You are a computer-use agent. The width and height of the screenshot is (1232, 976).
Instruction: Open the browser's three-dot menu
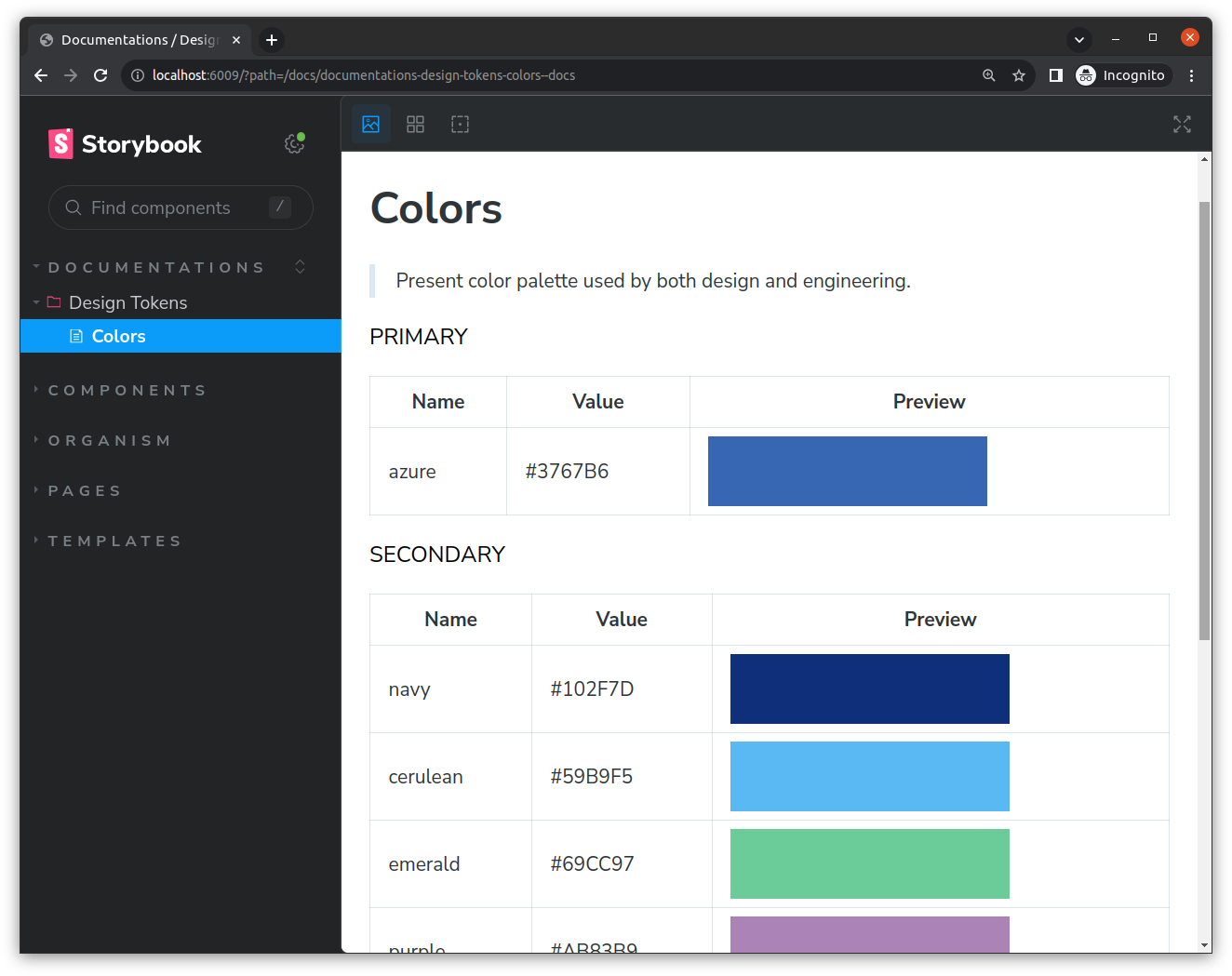[1191, 75]
